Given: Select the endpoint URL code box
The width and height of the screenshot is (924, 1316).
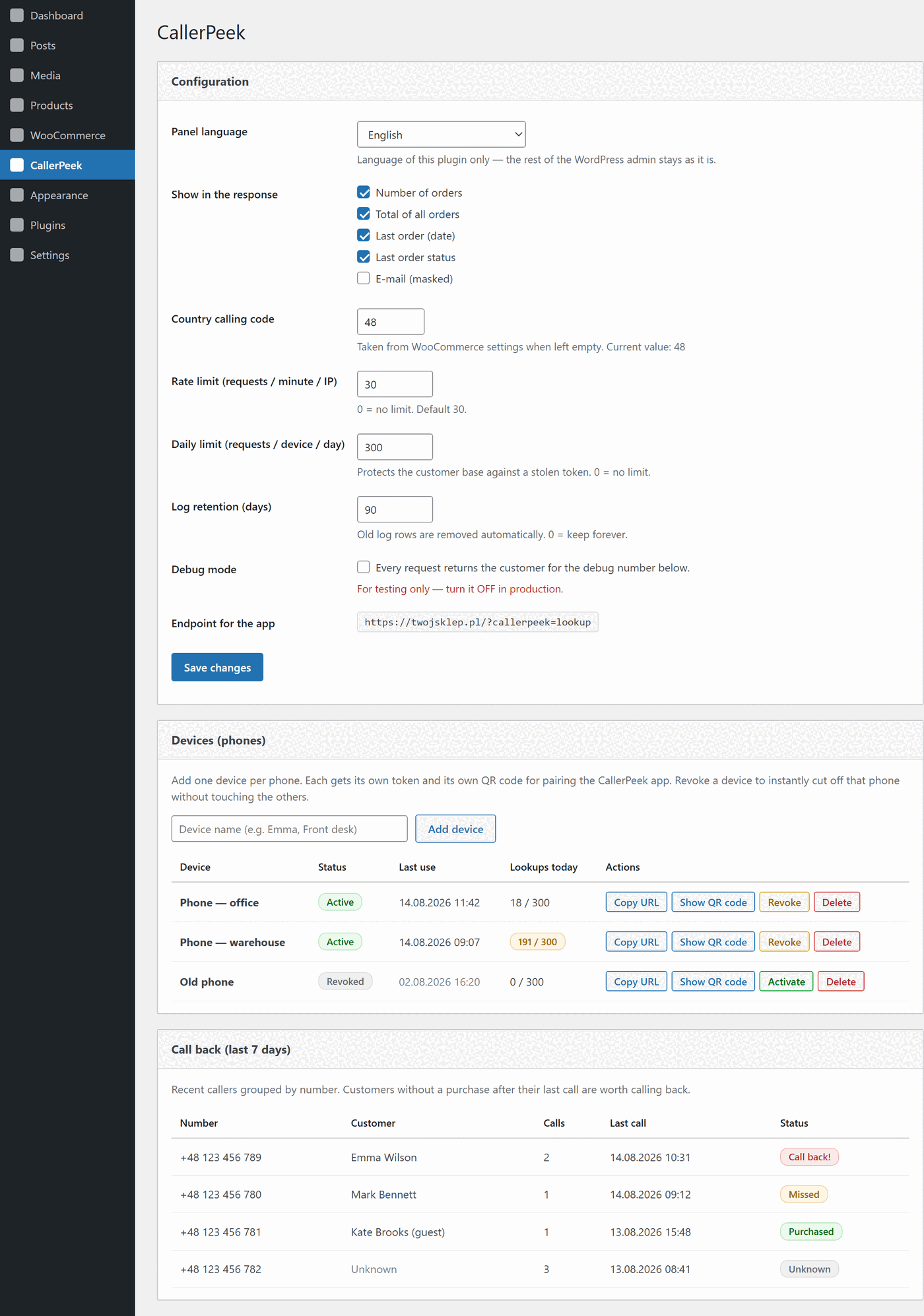Looking at the screenshot, I should click(x=478, y=622).
